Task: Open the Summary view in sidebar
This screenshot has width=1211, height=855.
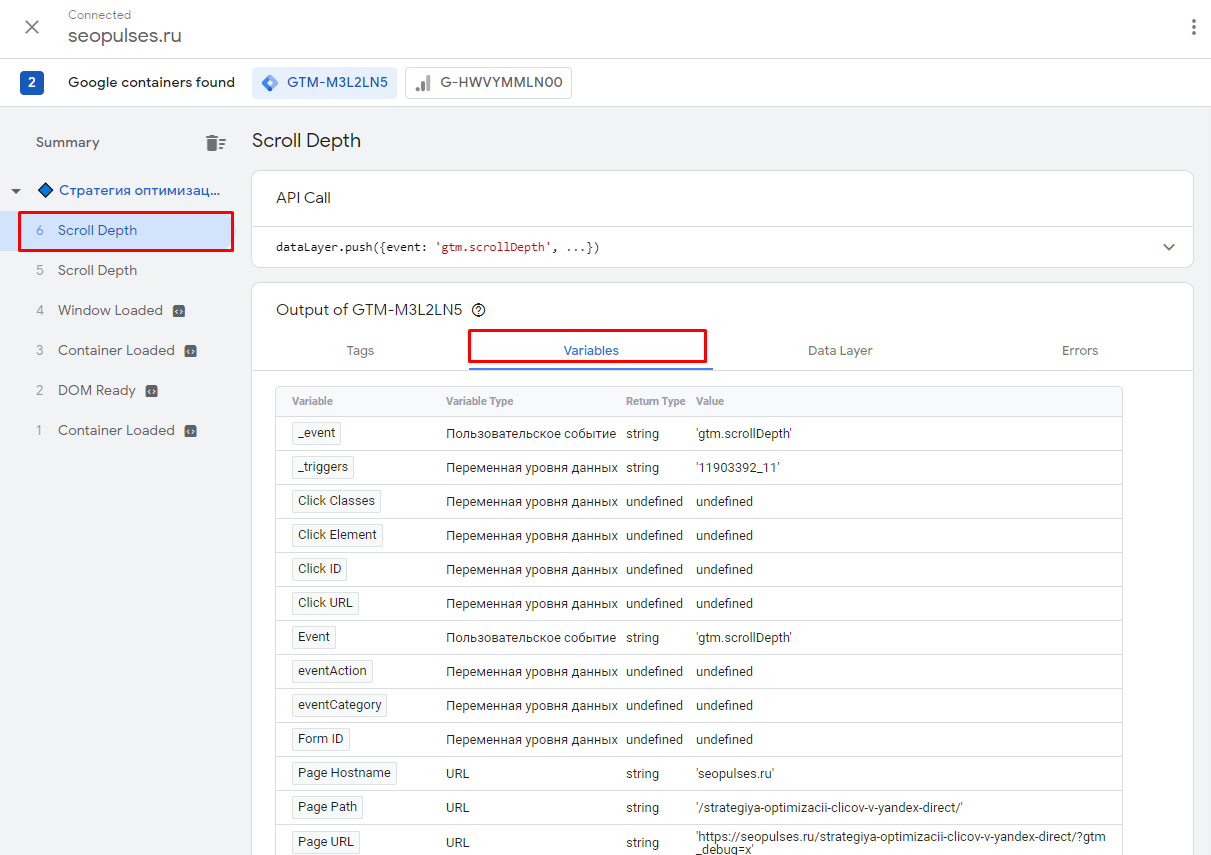Action: click(68, 143)
